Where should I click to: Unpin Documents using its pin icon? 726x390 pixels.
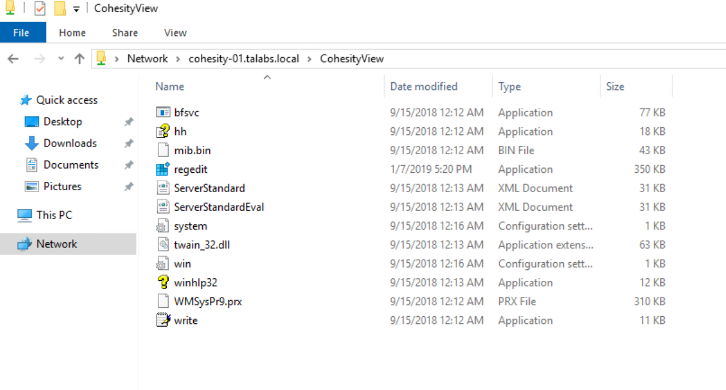(129, 165)
